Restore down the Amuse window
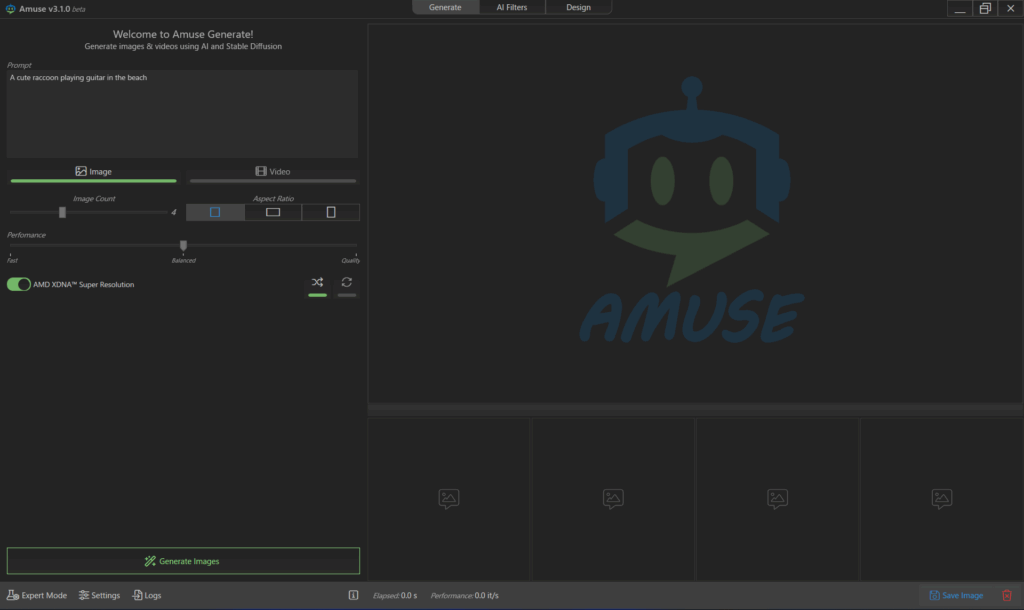Screen dimensions: 1024x610 tap(985, 8)
